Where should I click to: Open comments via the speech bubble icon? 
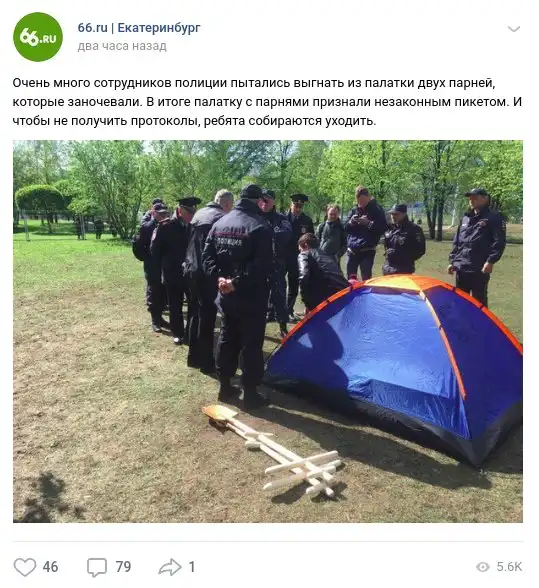pyautogui.click(x=97, y=567)
